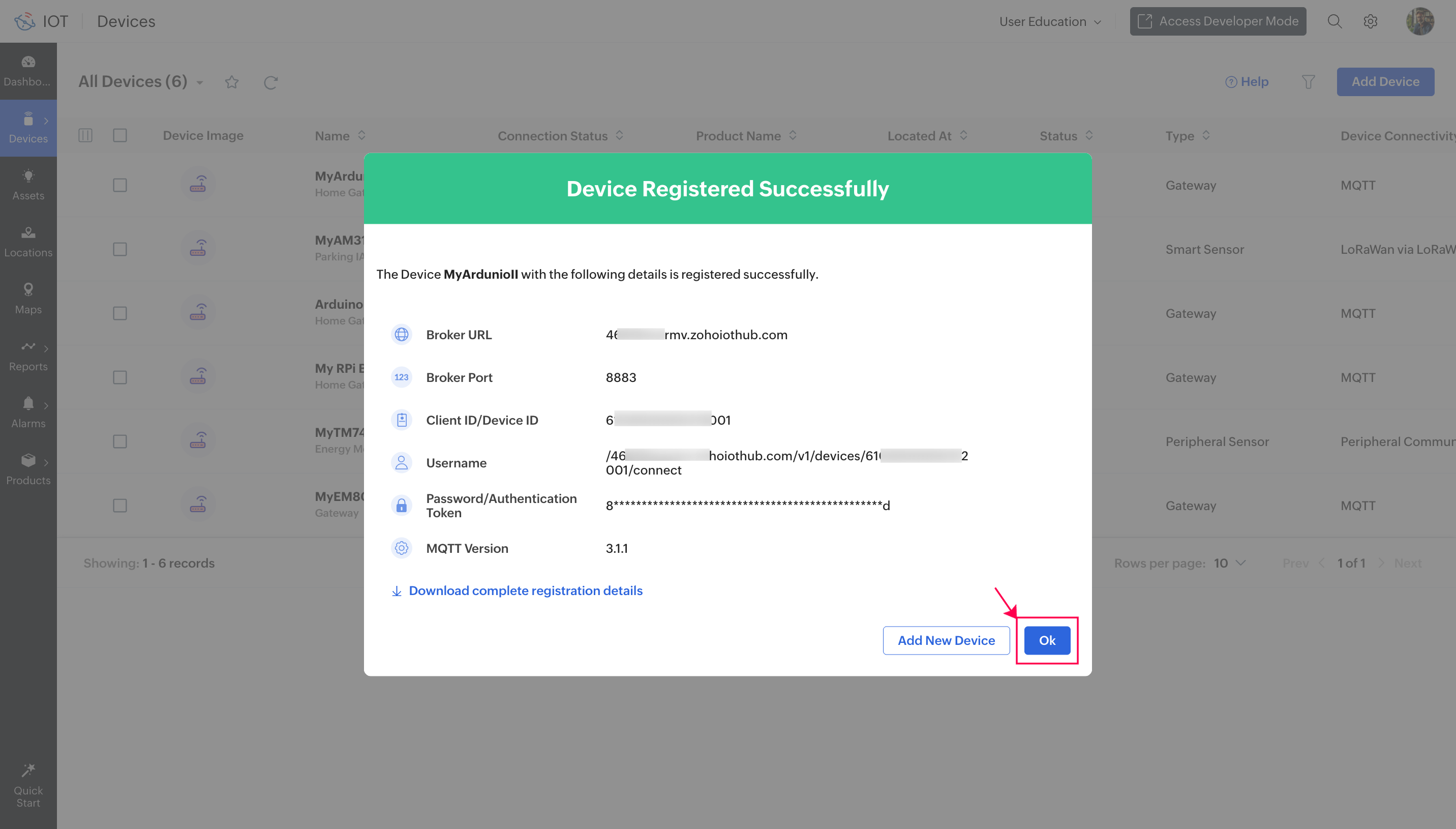
Task: Click Add New Device button
Action: coord(946,640)
